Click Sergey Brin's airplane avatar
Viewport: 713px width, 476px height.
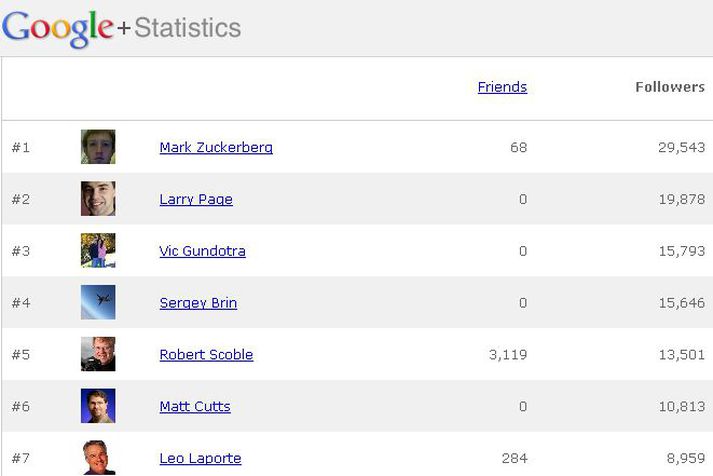pyautogui.click(x=98, y=302)
